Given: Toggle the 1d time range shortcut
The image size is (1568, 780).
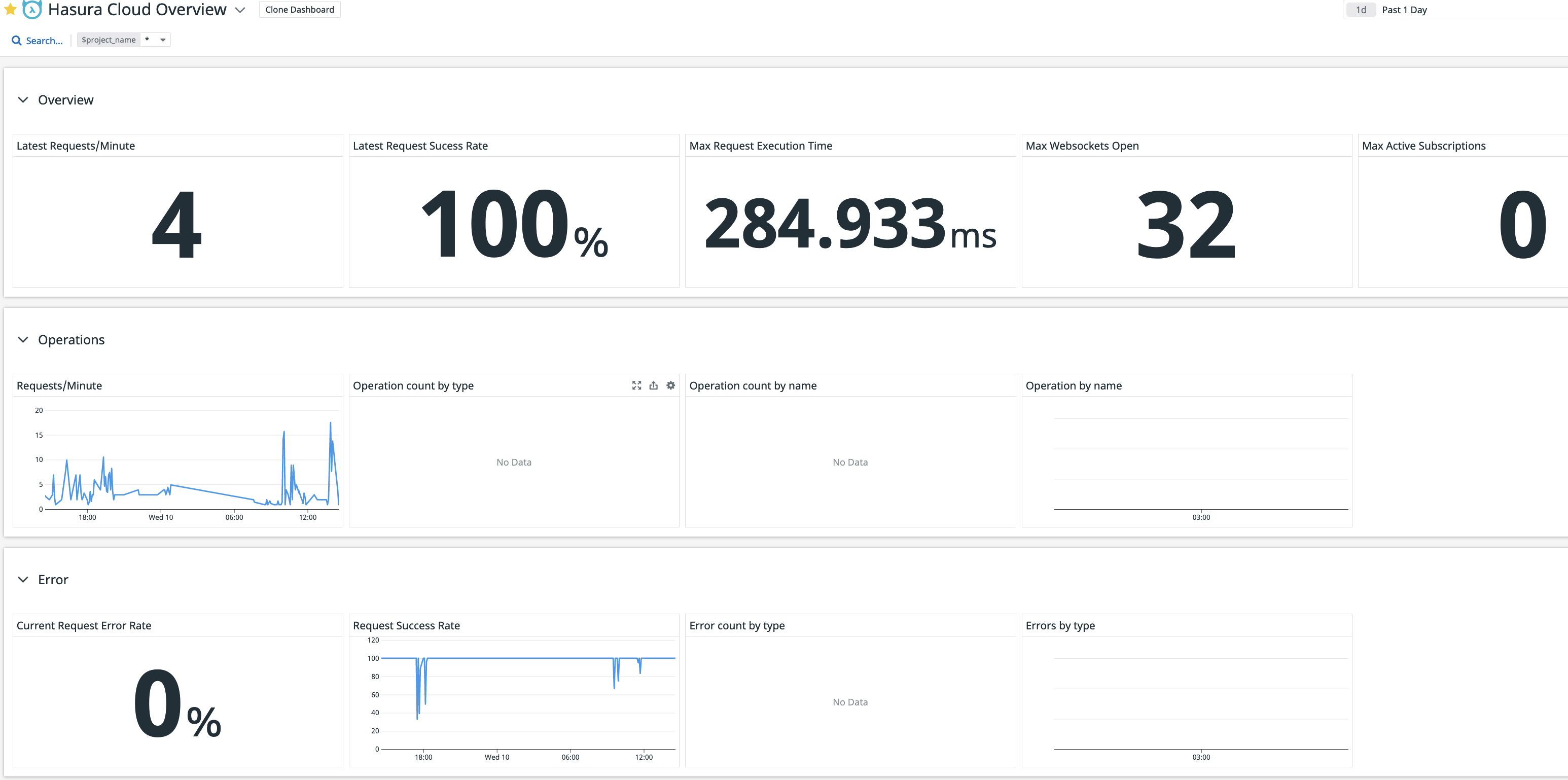Looking at the screenshot, I should pos(1361,9).
